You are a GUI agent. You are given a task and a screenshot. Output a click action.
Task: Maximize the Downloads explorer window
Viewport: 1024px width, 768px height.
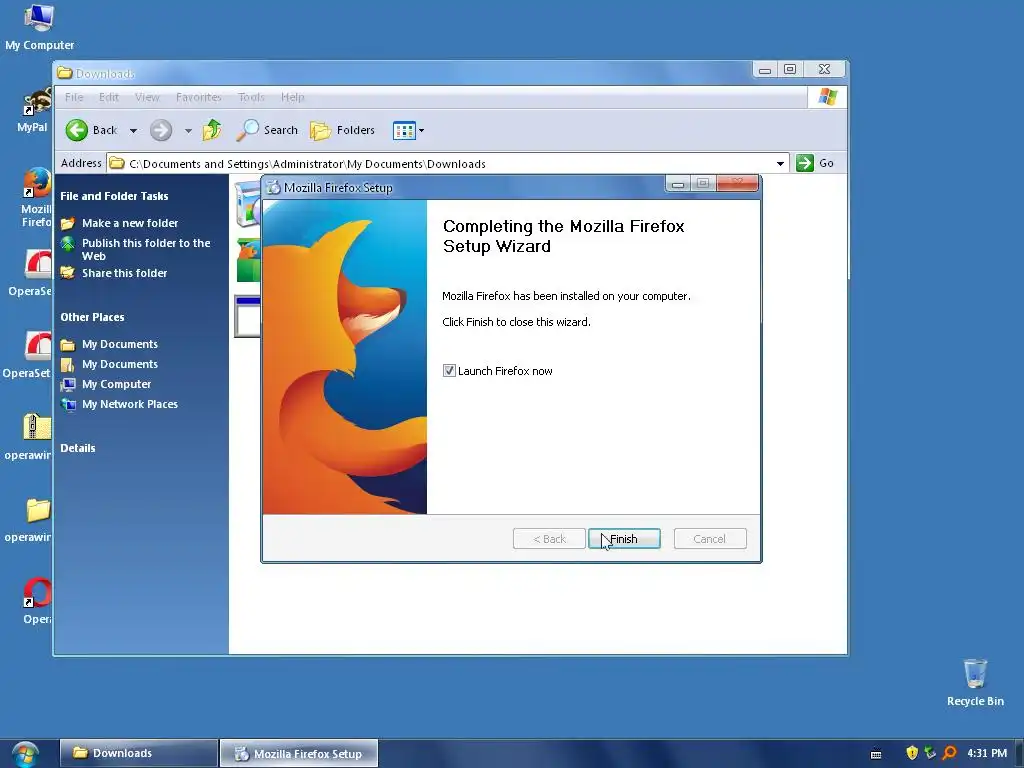pyautogui.click(x=790, y=69)
